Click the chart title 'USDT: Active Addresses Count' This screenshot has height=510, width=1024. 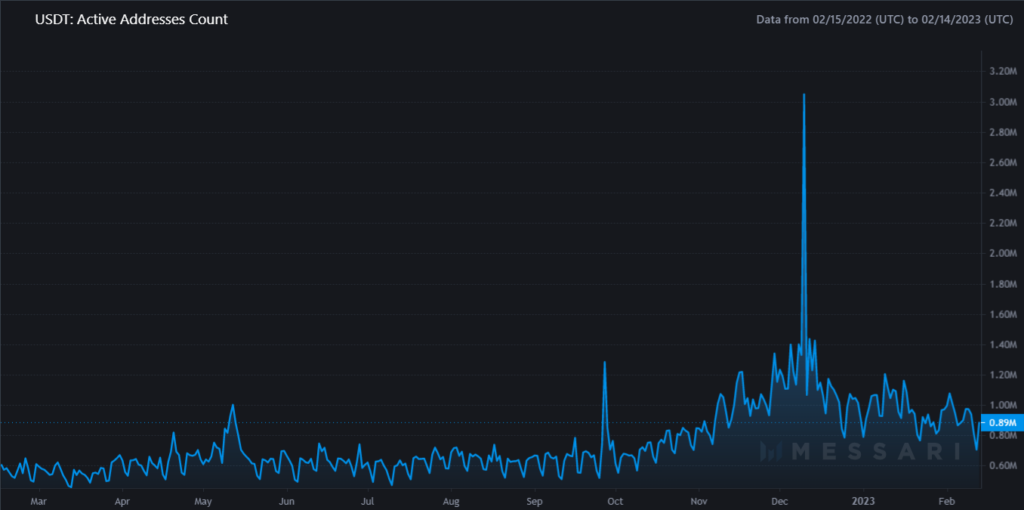(x=131, y=20)
